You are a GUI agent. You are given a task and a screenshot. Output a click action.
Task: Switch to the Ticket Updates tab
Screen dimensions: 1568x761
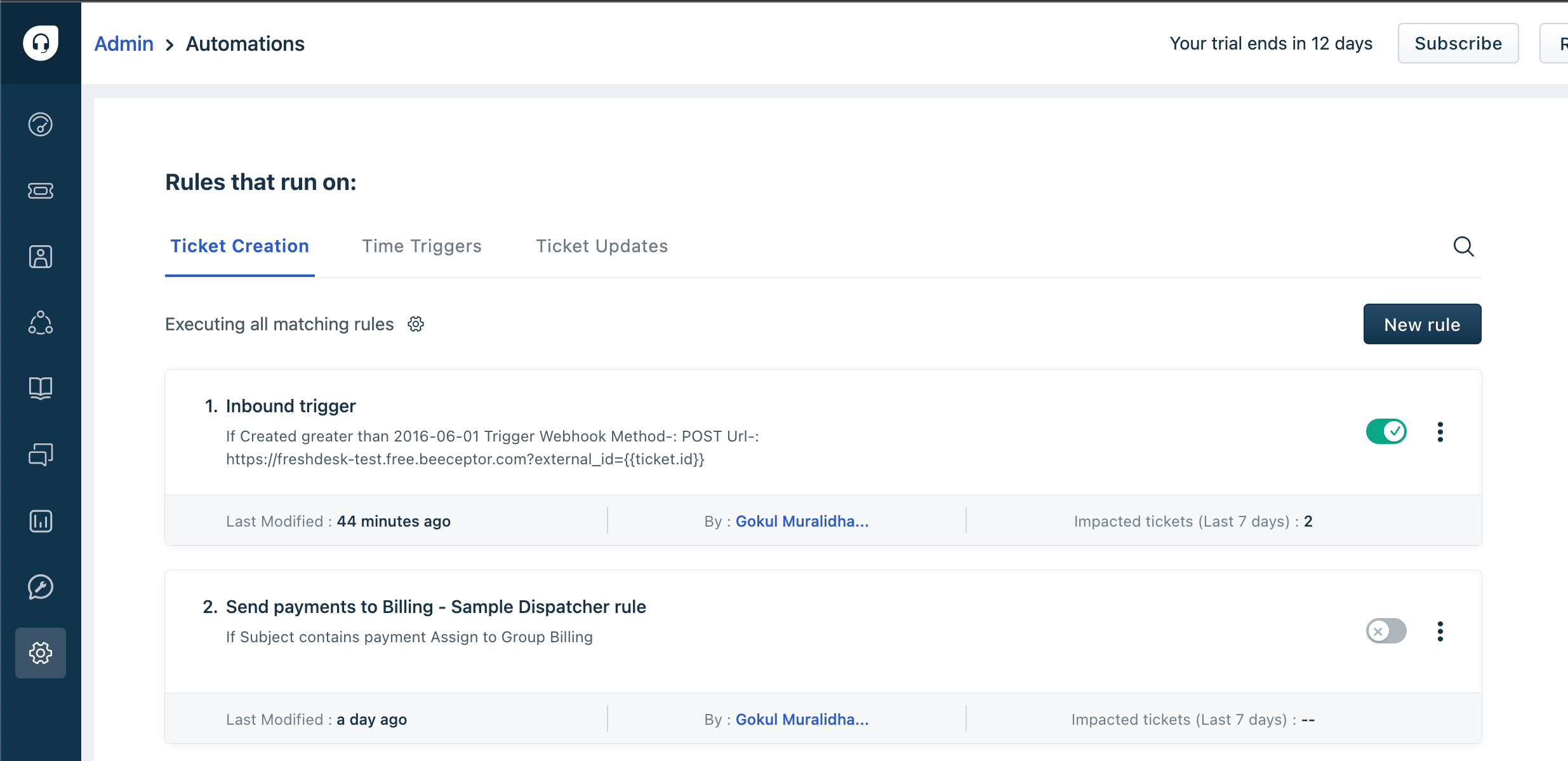pyautogui.click(x=602, y=246)
